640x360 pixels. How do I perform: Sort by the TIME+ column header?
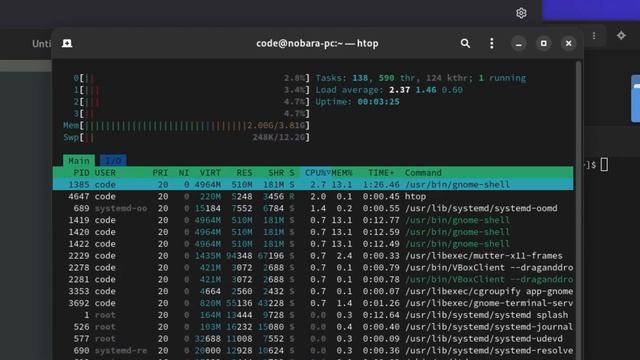pos(381,173)
